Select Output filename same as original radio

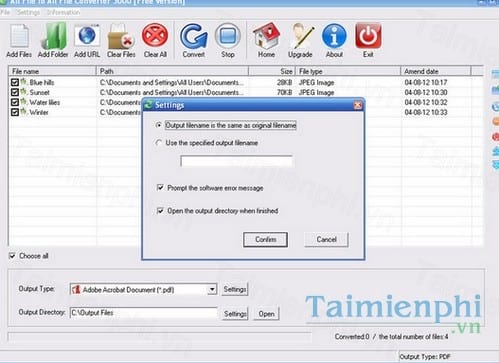click(x=159, y=125)
